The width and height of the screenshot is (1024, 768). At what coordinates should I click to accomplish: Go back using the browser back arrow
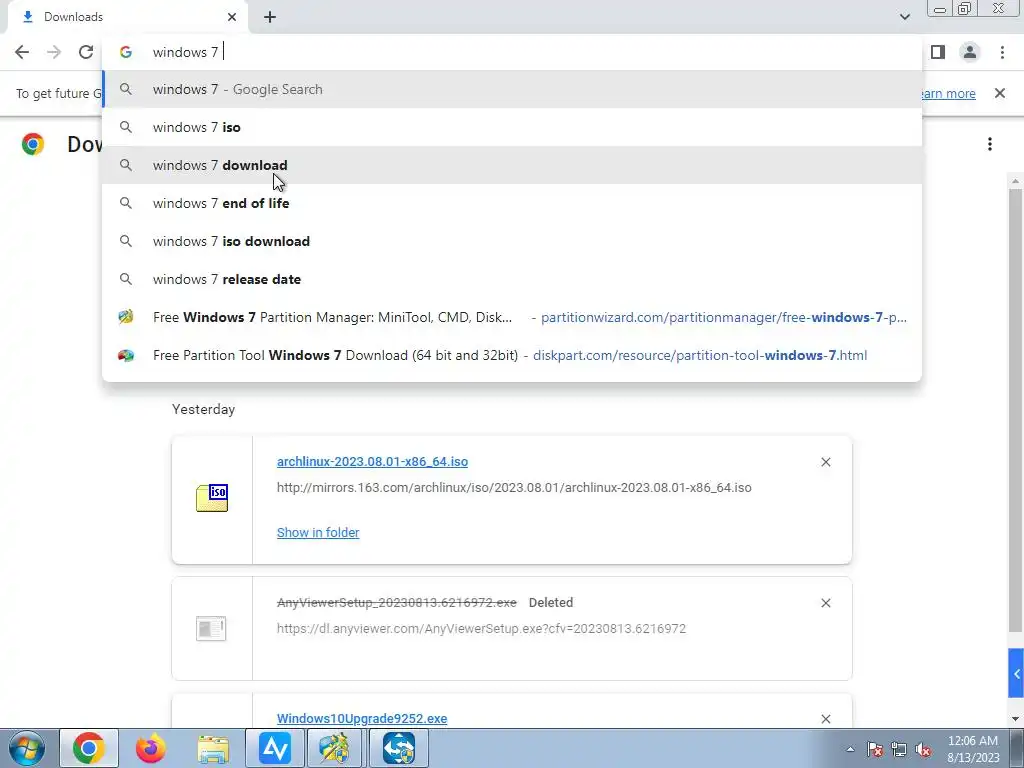coord(22,52)
